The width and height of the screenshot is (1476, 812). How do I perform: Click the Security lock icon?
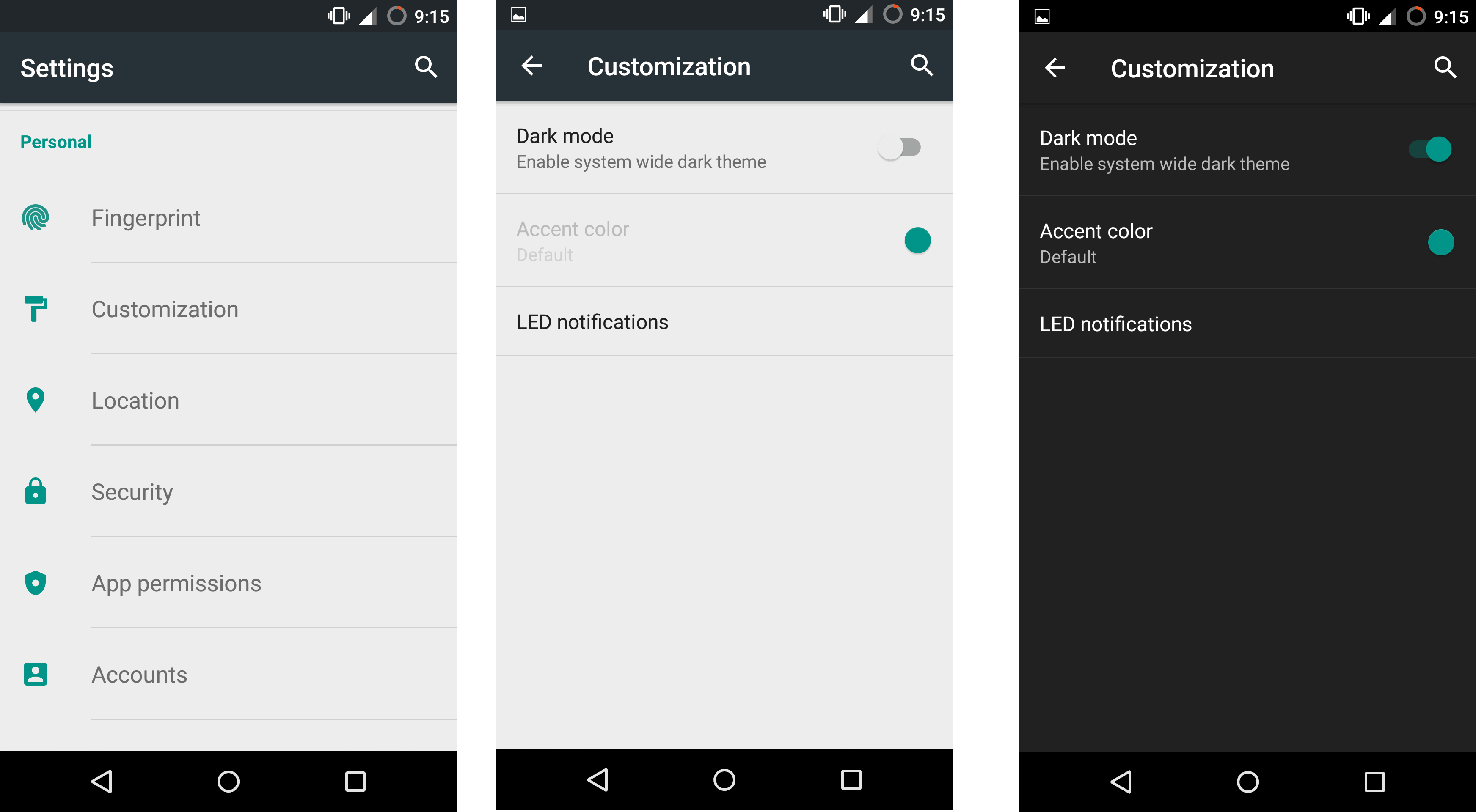click(36, 492)
